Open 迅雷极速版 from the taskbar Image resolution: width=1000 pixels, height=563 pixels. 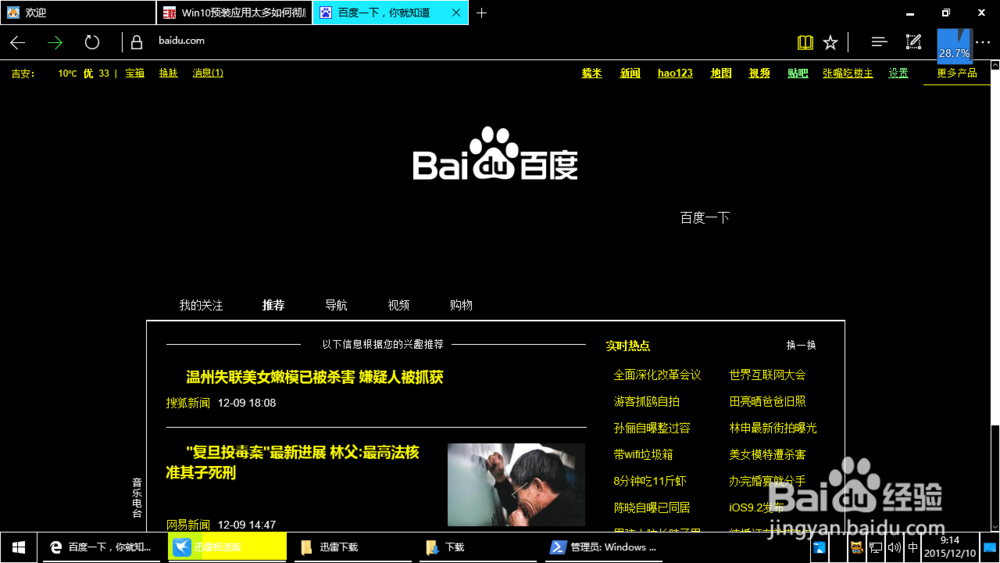point(227,547)
